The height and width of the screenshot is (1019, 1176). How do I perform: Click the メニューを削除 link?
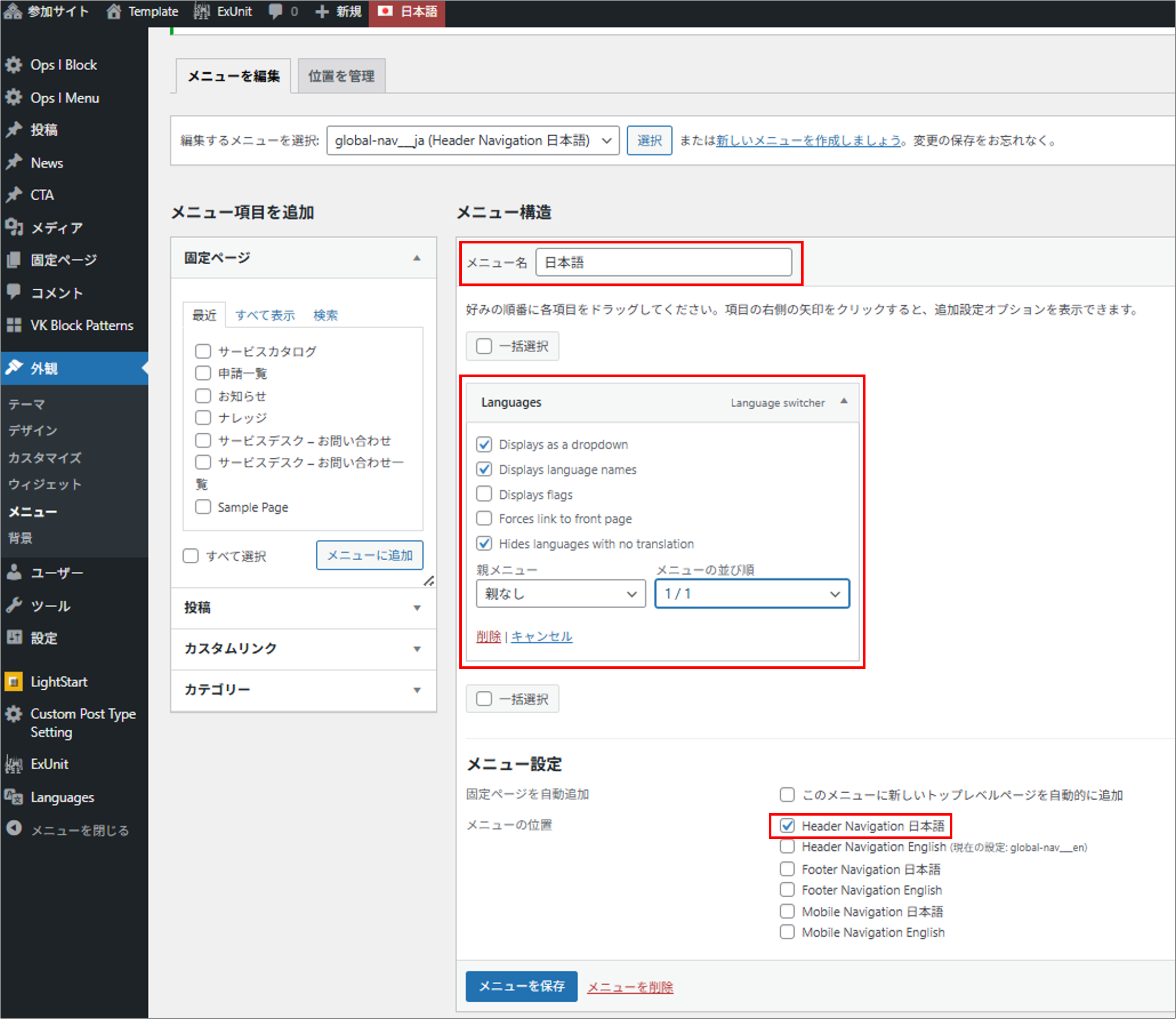pos(629,987)
